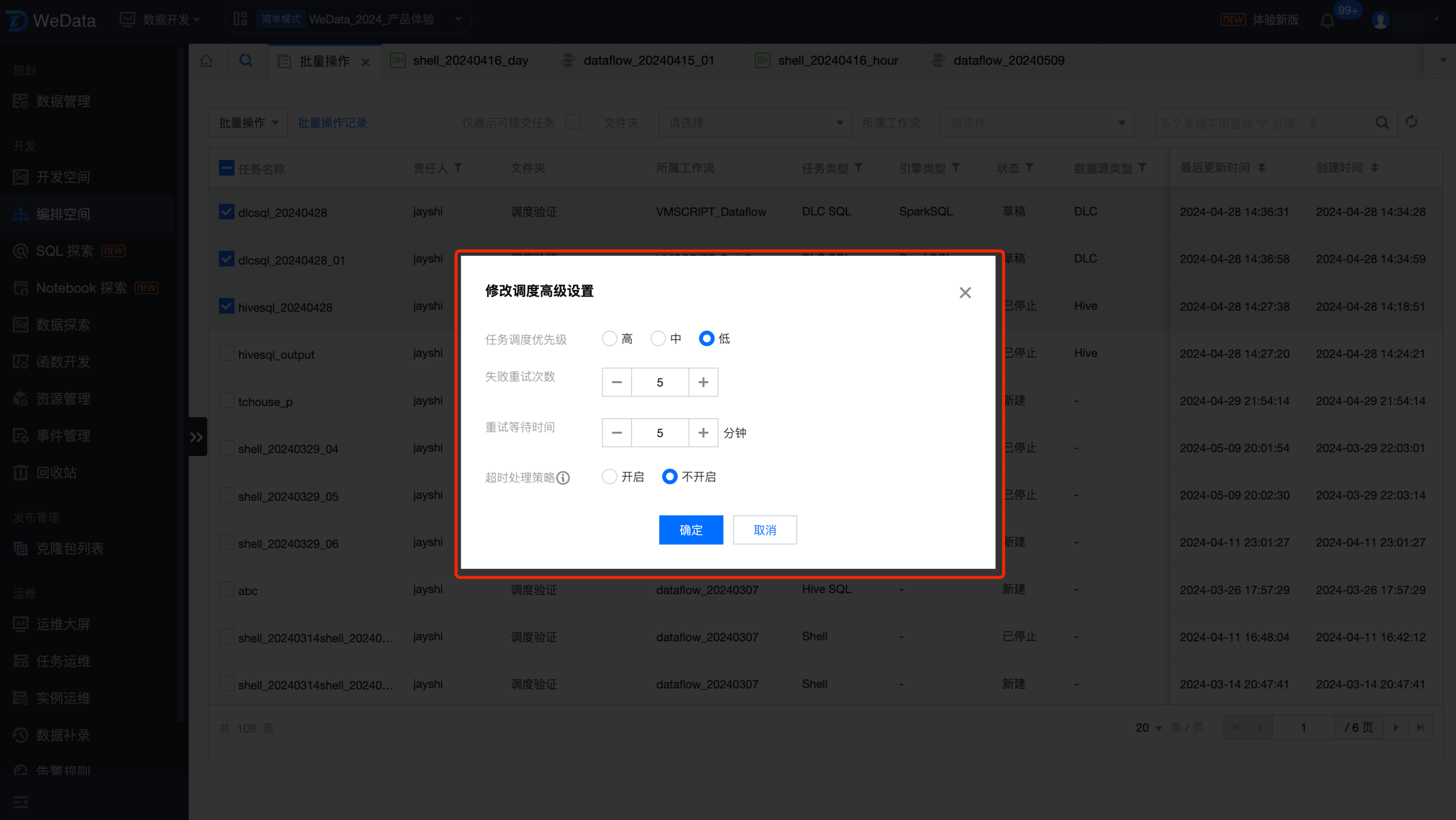Open the 批量操作 dropdown button

point(247,123)
